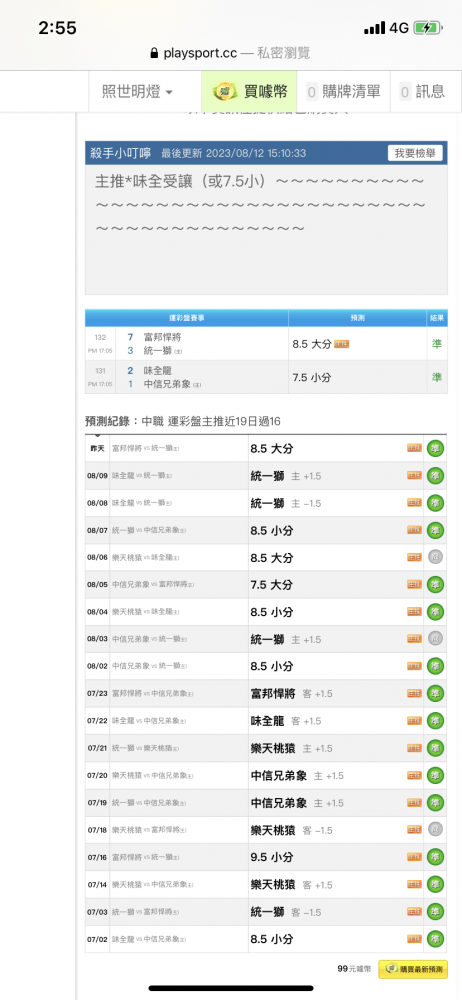The image size is (462, 1000).
Task: Tap the 主推 badge next to 8.5 大分 in 運彩盤 table
Action: coord(341,344)
